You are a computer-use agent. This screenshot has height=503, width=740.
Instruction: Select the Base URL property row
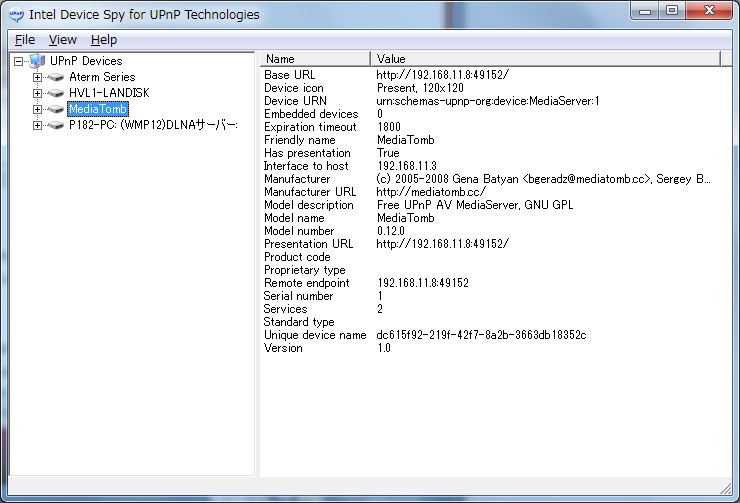[x=491, y=75]
